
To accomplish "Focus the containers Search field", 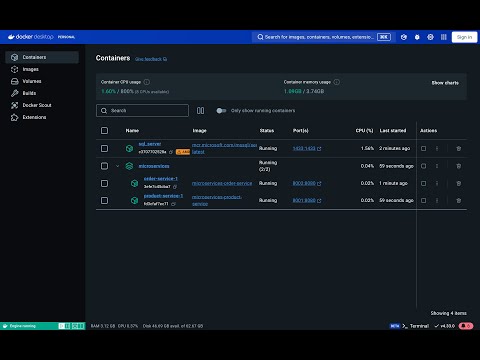I will [x=142, y=111].
